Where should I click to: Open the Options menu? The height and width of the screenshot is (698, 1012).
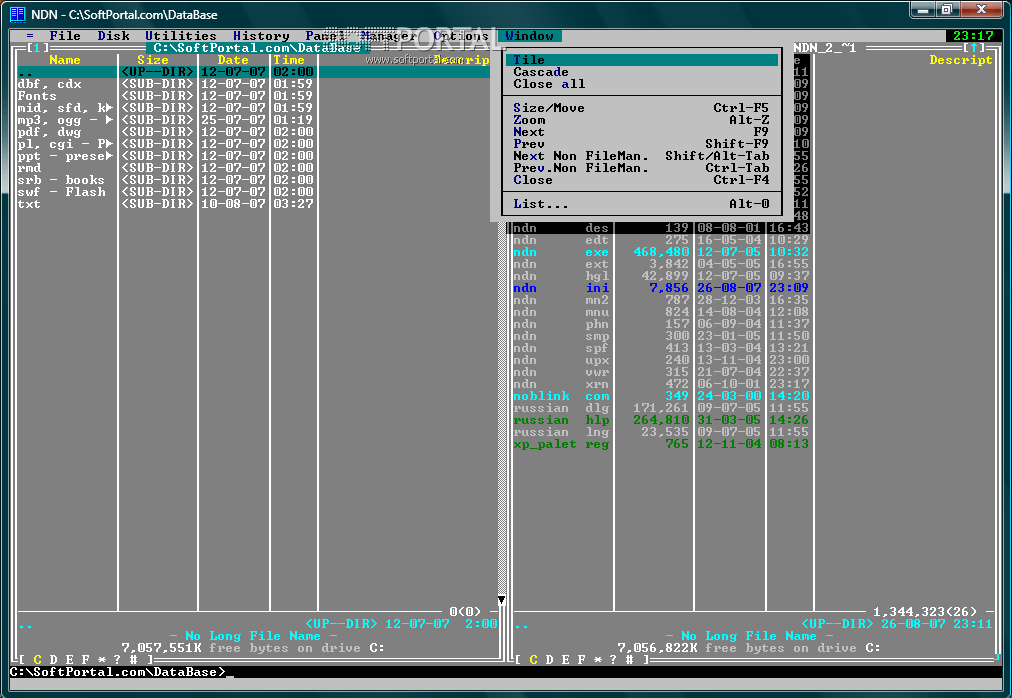tap(461, 36)
